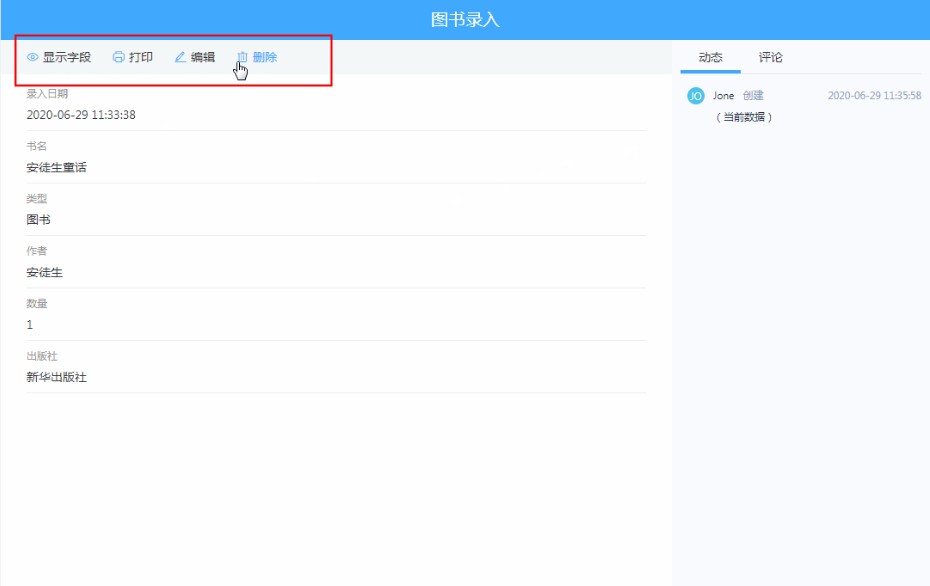
Task: Click the pencil edit icon
Action: coord(180,58)
